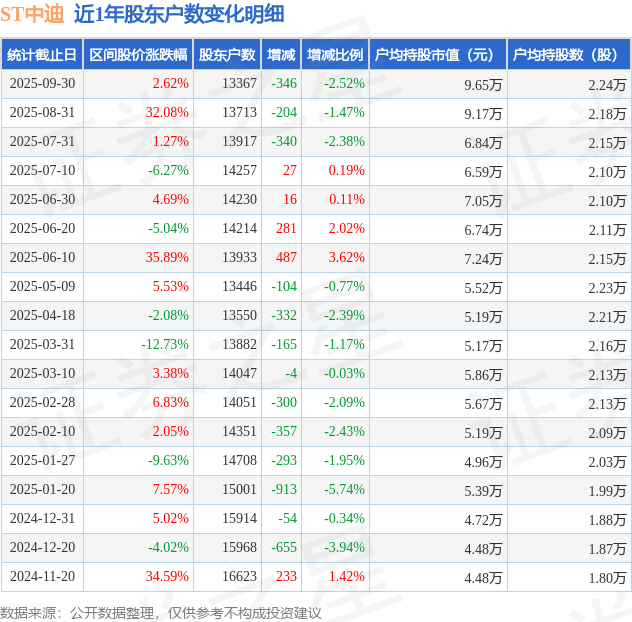The width and height of the screenshot is (632, 622).
Task: Click average shares value 2.23万
Action: pyautogui.click(x=607, y=288)
